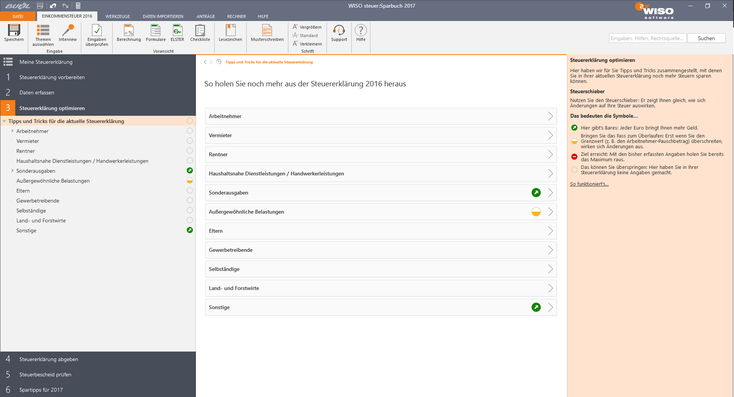The image size is (734, 397).
Task: Switch to the WERKZEUGE tab
Action: coord(117,16)
